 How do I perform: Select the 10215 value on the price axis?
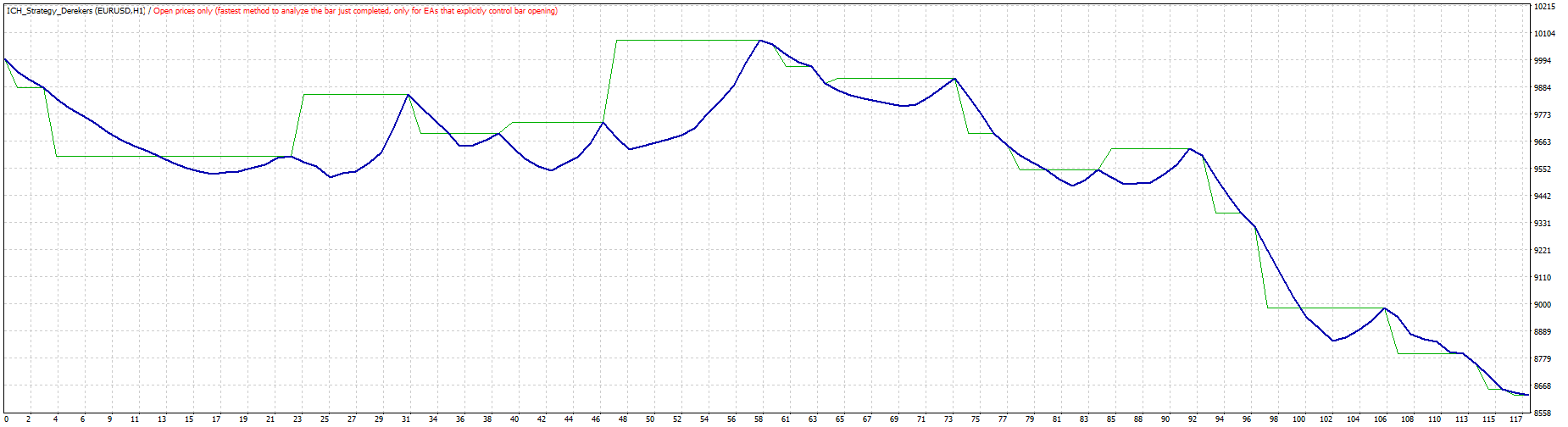(x=1544, y=7)
